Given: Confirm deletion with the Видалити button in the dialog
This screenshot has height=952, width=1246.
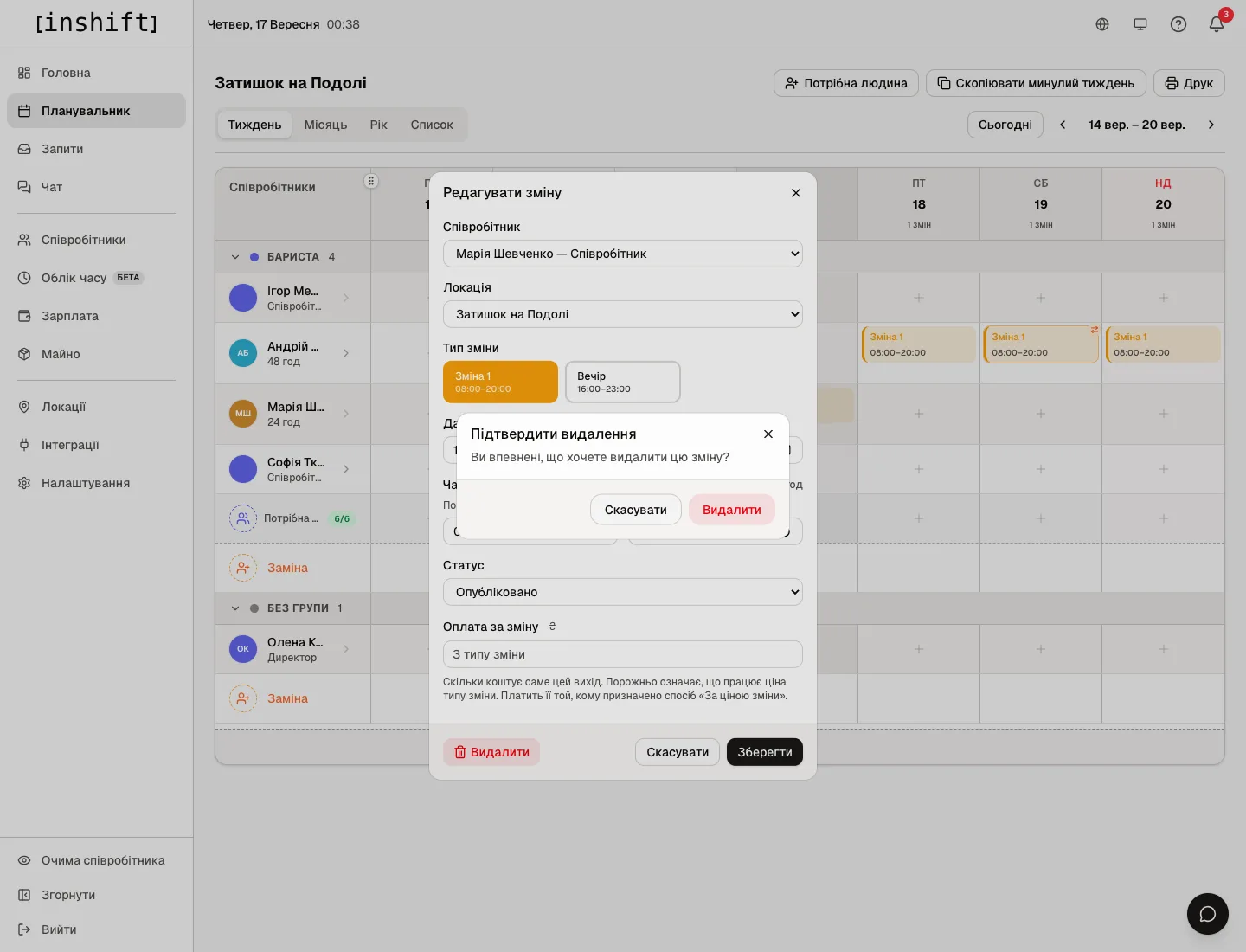Looking at the screenshot, I should tap(731, 510).
